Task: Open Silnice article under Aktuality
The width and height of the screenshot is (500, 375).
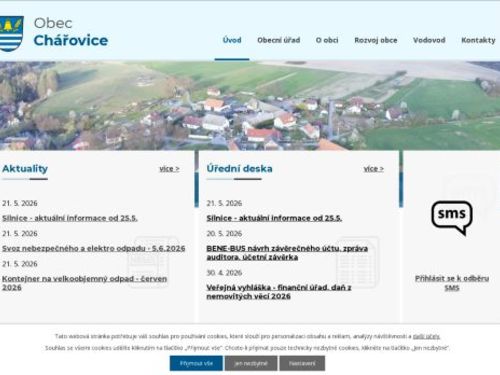Action: tap(70, 218)
